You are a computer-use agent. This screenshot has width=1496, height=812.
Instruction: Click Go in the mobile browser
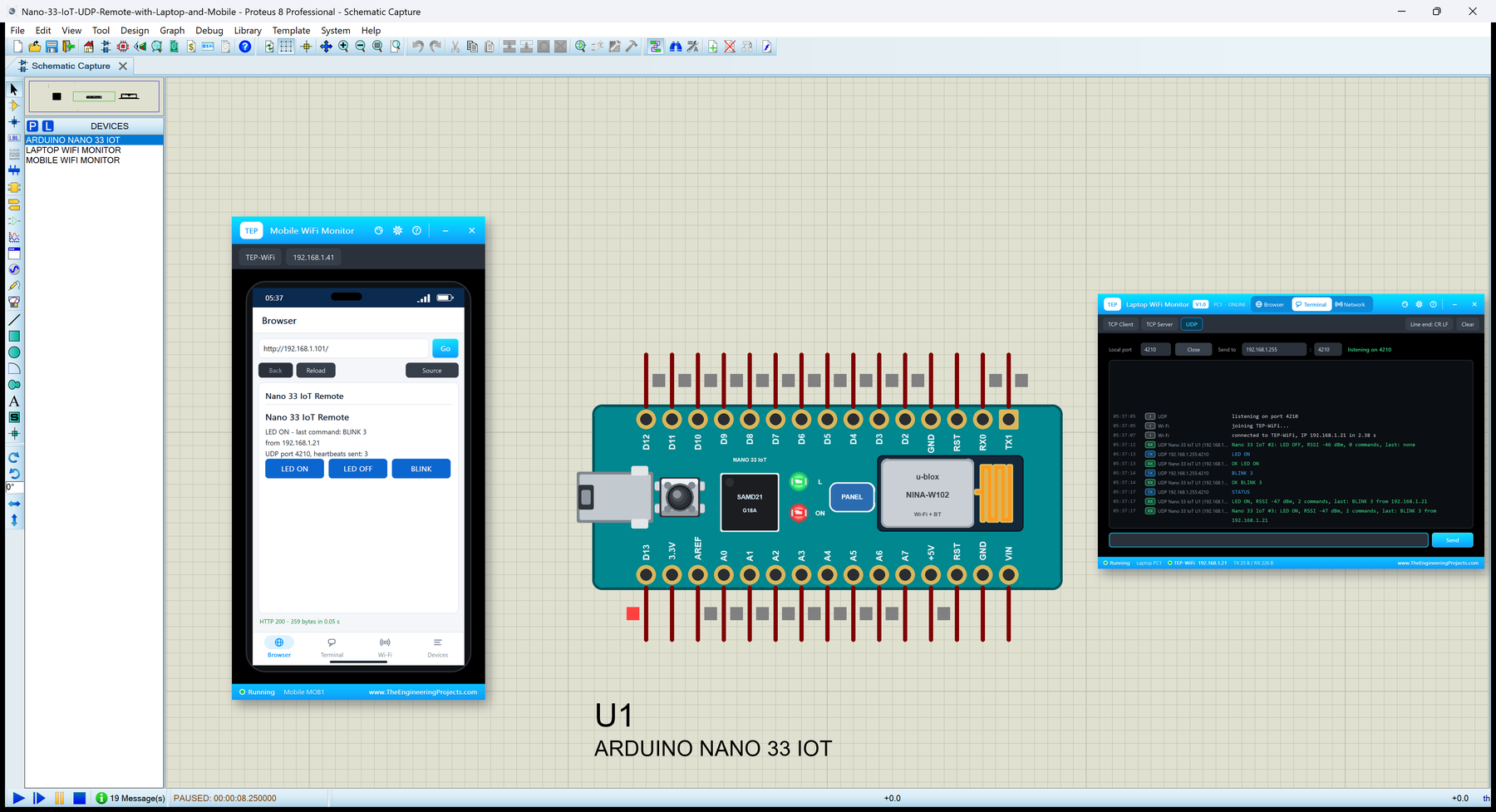point(445,348)
